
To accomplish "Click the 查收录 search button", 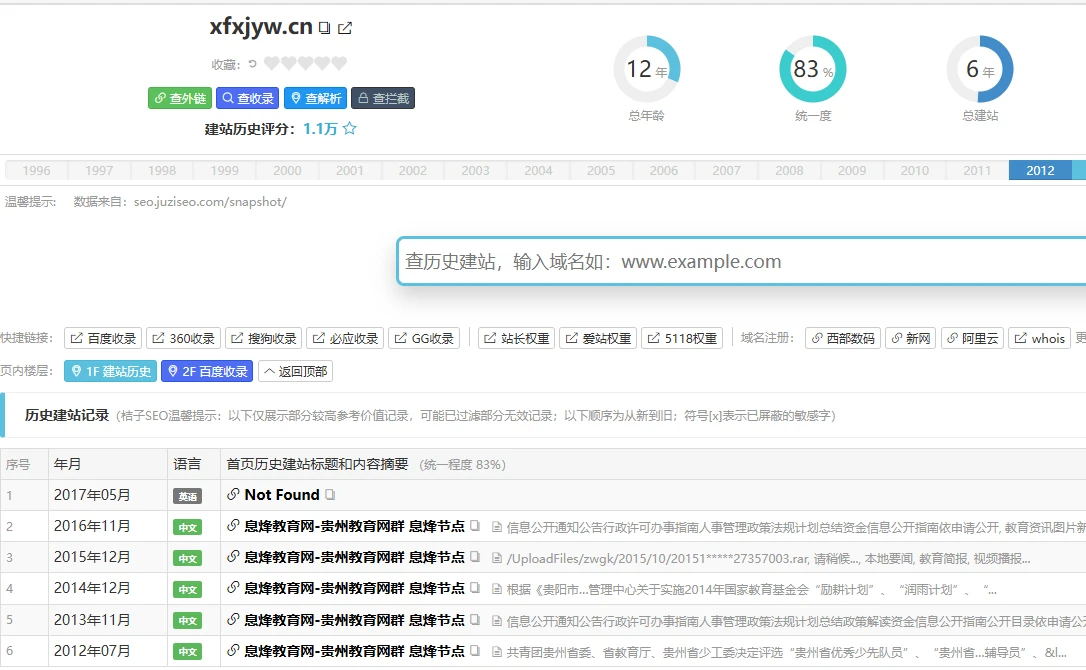I will (247, 98).
